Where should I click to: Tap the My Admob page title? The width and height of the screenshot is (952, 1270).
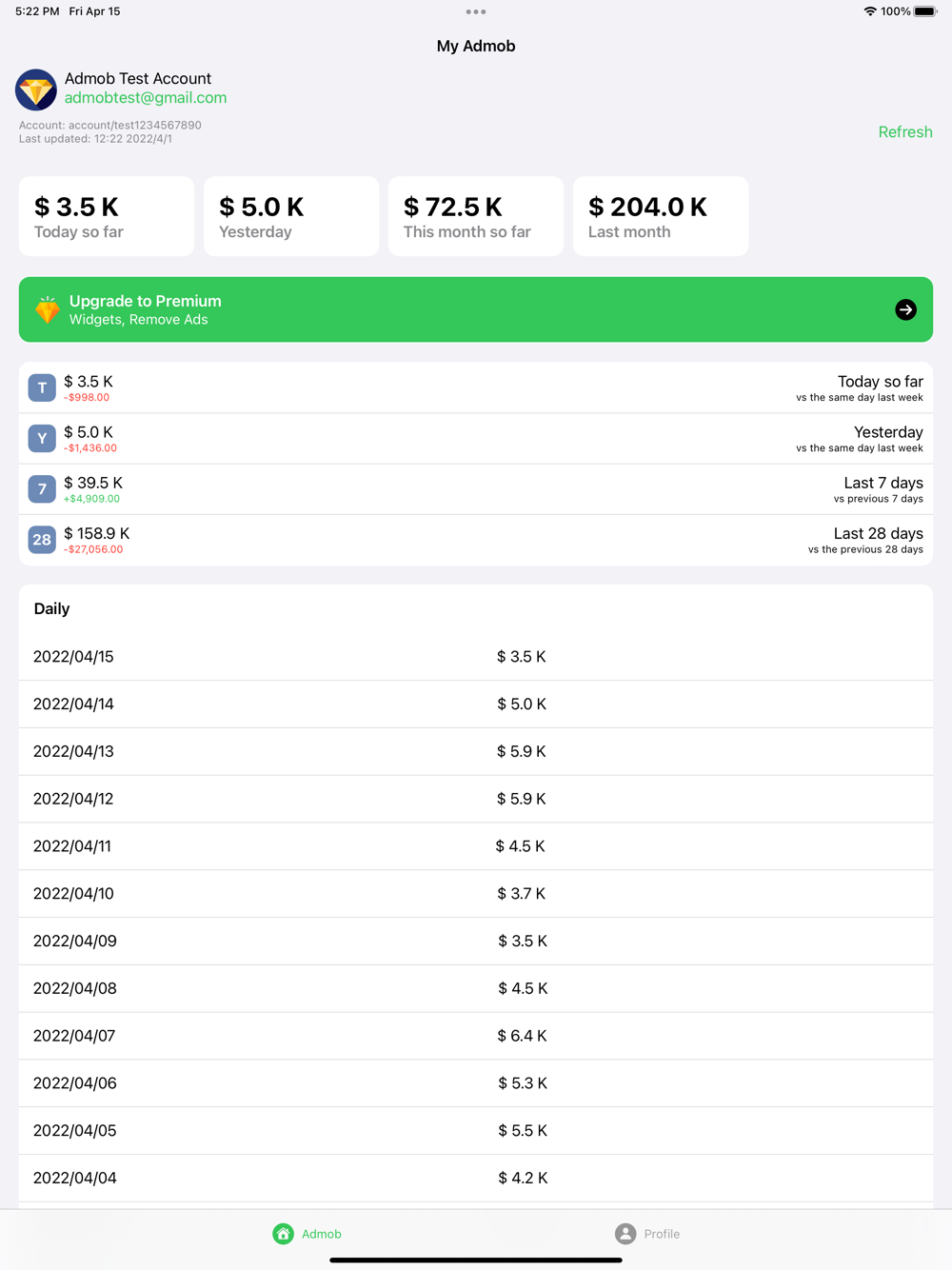[476, 46]
